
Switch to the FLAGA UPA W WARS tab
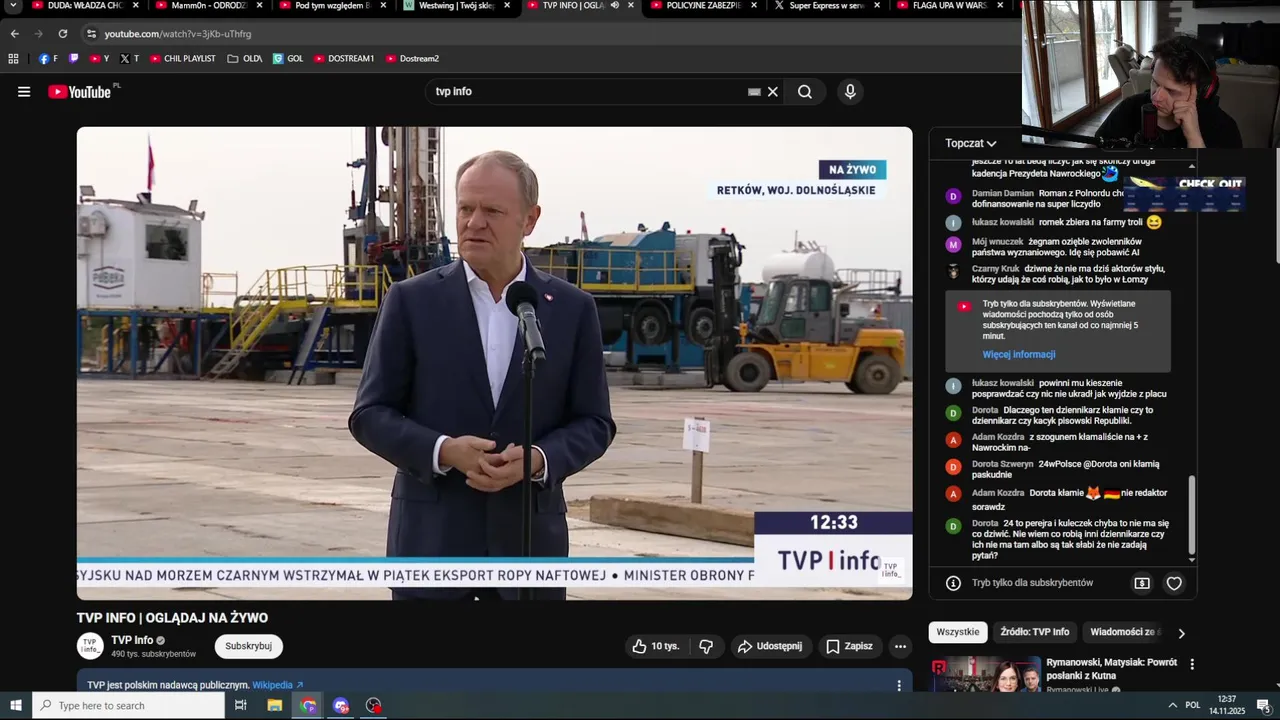pyautogui.click(x=949, y=6)
